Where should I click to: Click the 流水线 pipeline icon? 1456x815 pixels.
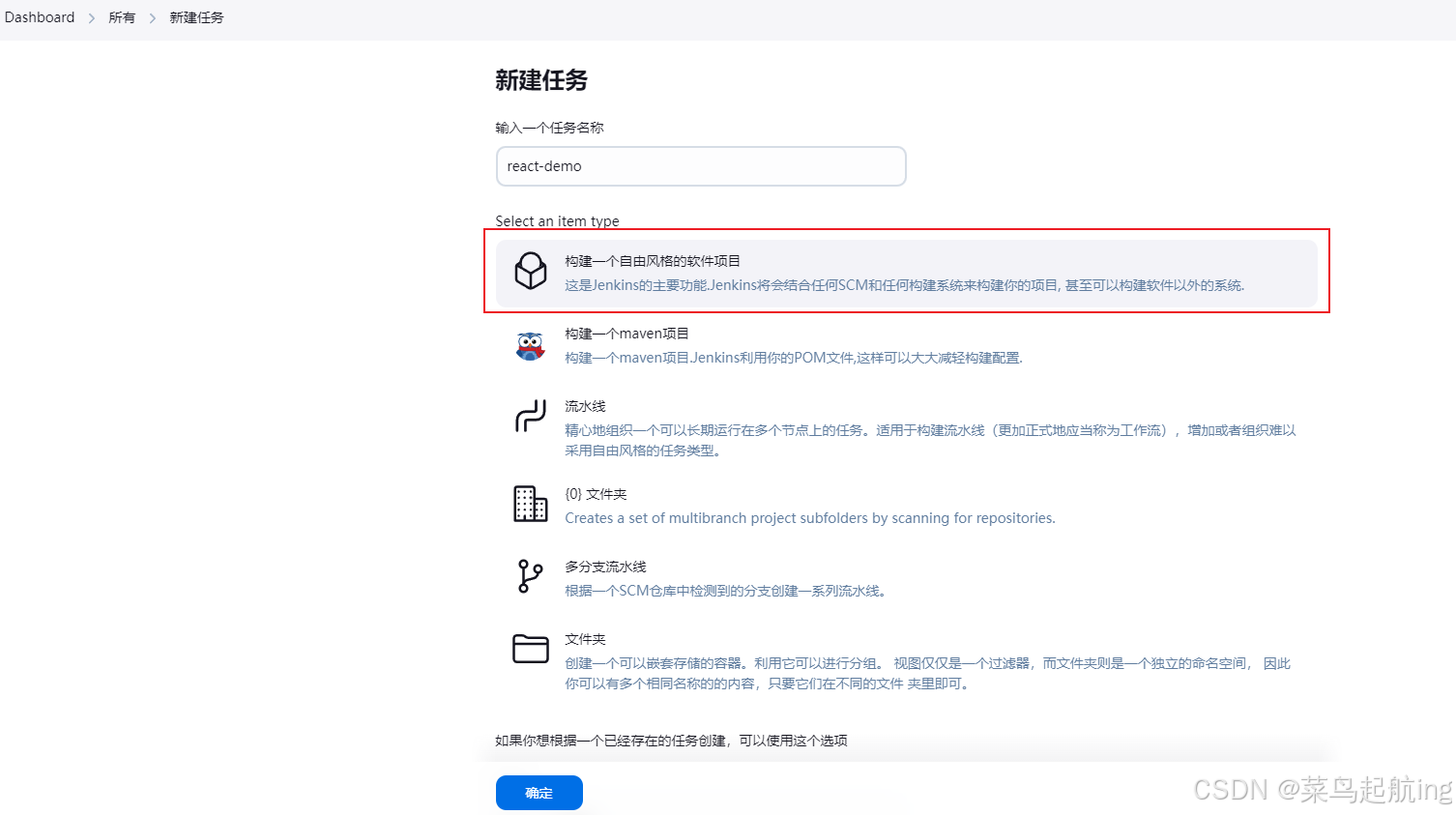click(x=530, y=416)
